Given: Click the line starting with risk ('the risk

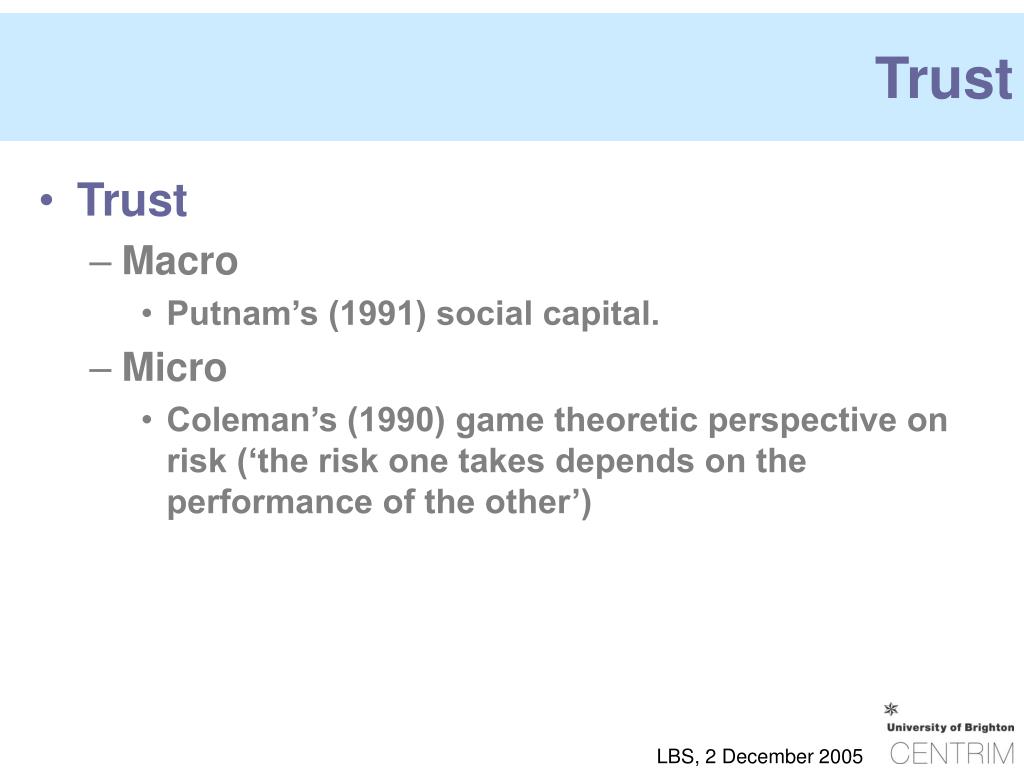Looking at the screenshot, I should tap(487, 461).
